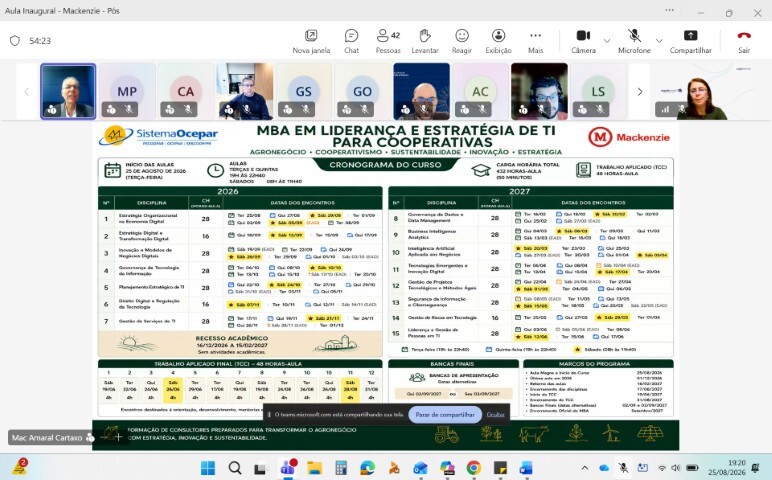Toggle the Câmera on or off
The height and width of the screenshot is (480, 772).
coord(583,41)
